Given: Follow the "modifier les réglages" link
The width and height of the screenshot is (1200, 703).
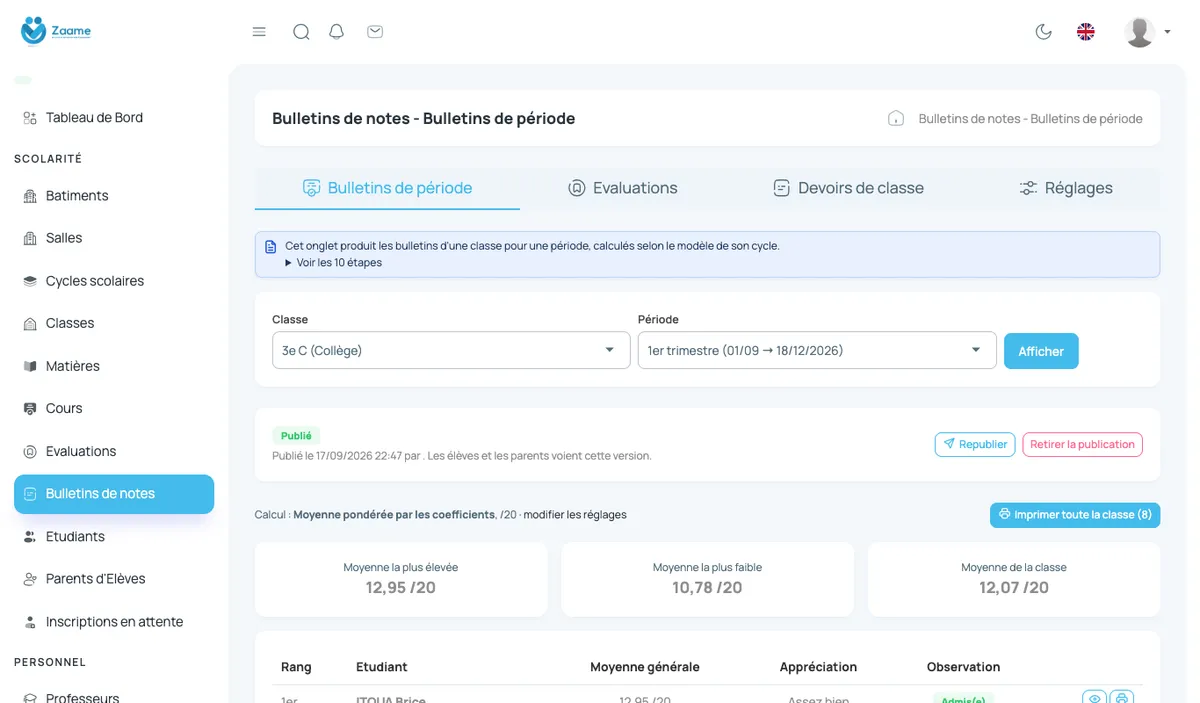Looking at the screenshot, I should click(575, 515).
